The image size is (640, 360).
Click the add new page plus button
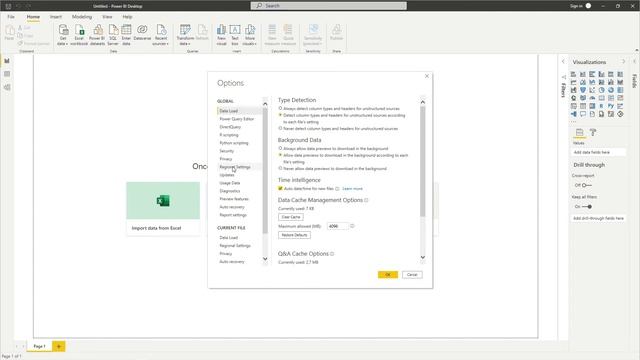[x=59, y=346]
